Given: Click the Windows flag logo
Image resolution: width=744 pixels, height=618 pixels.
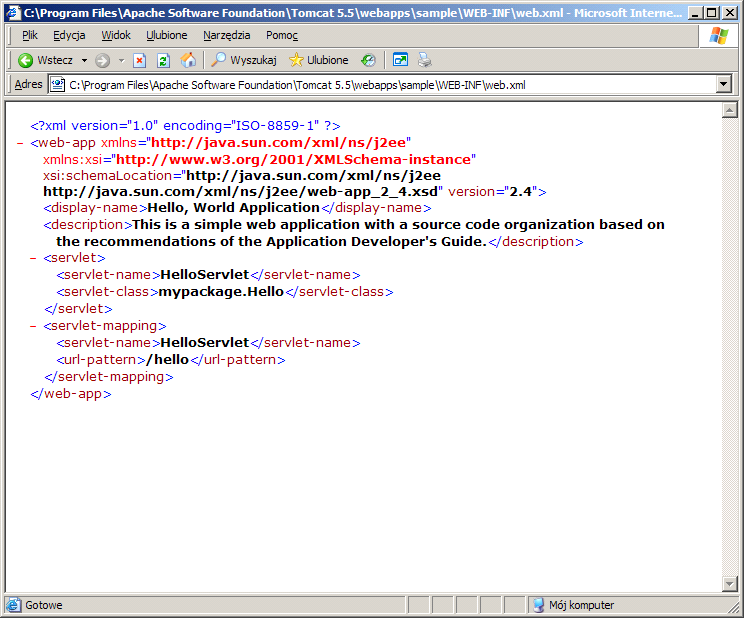Looking at the screenshot, I should click(718, 36).
